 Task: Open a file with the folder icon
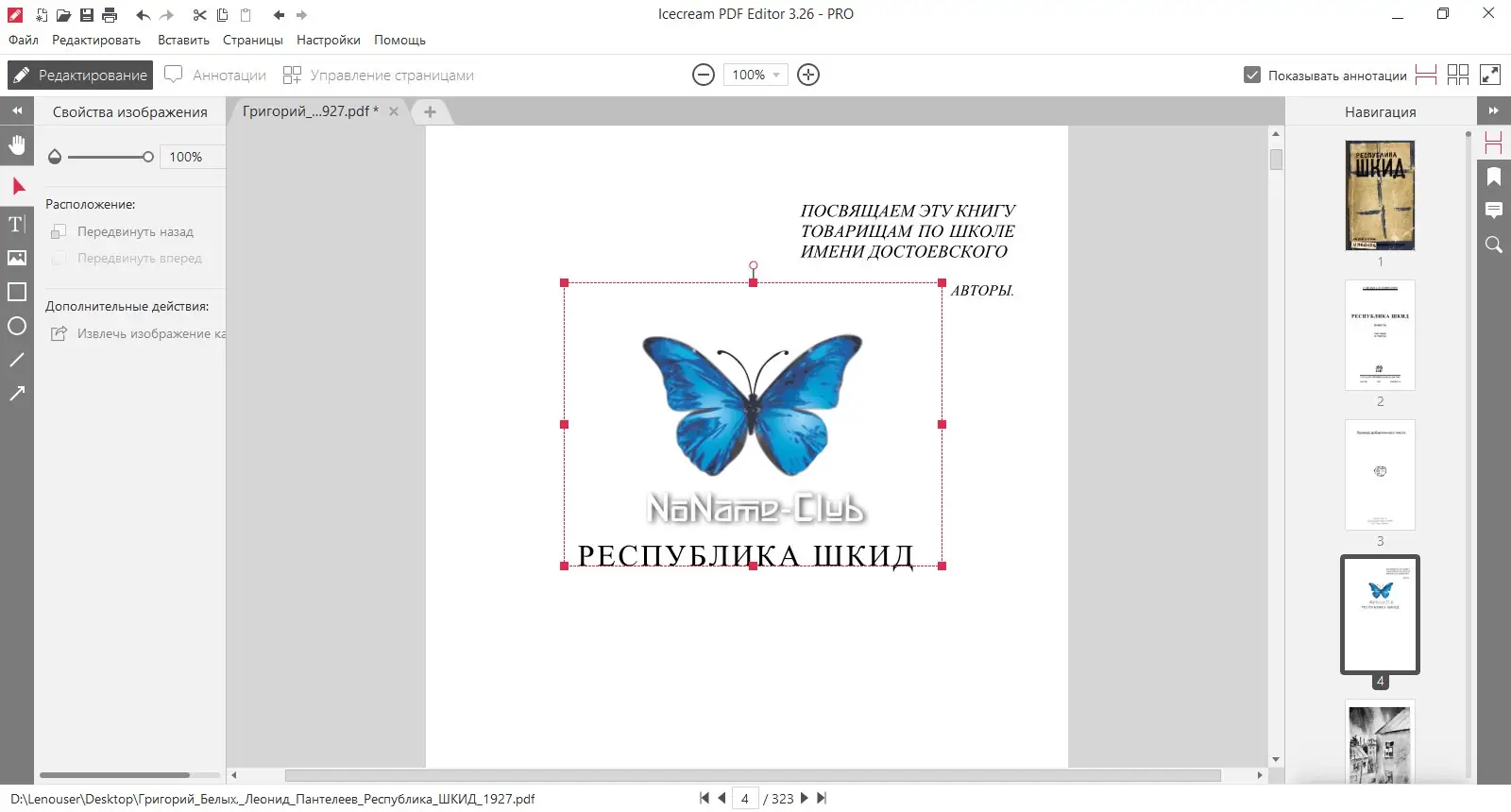click(64, 15)
